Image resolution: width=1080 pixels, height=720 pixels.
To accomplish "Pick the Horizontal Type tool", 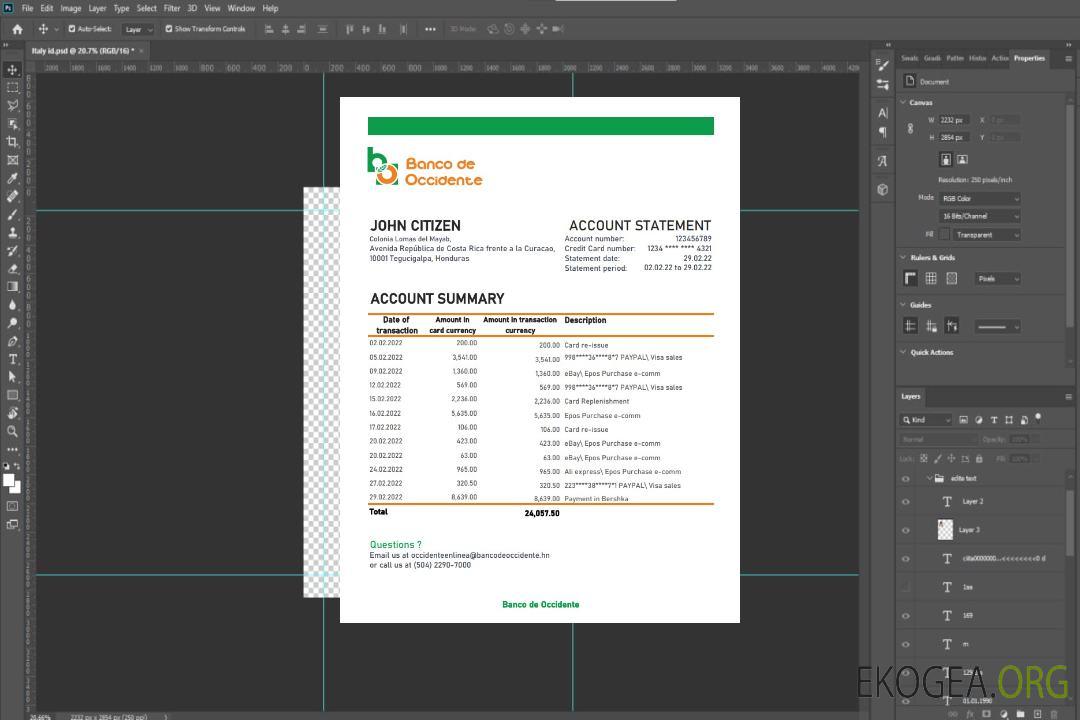I will (12, 359).
